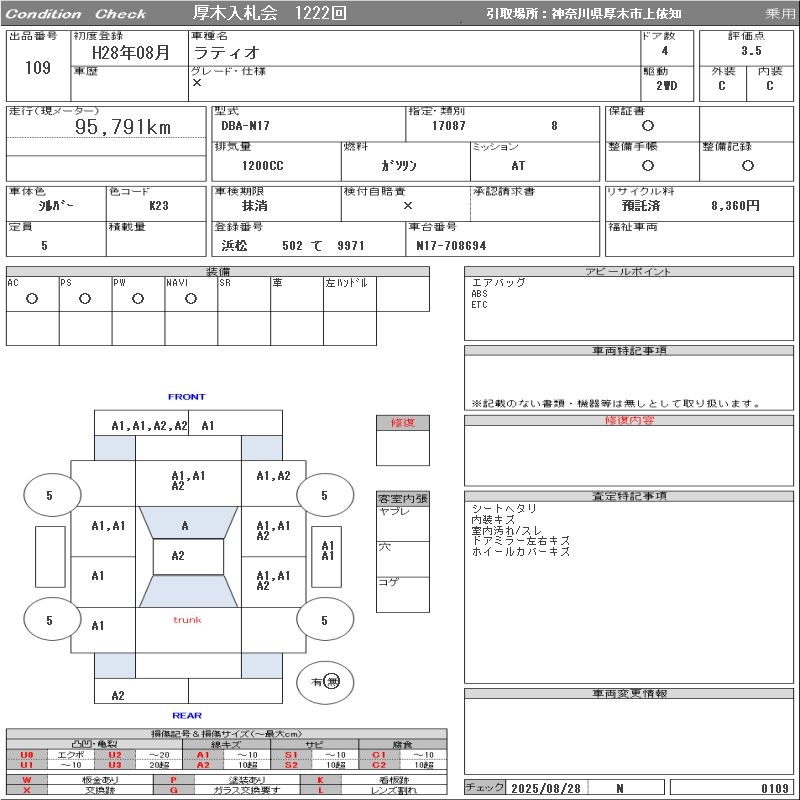Click the 修復内容 section header

tap(629, 421)
